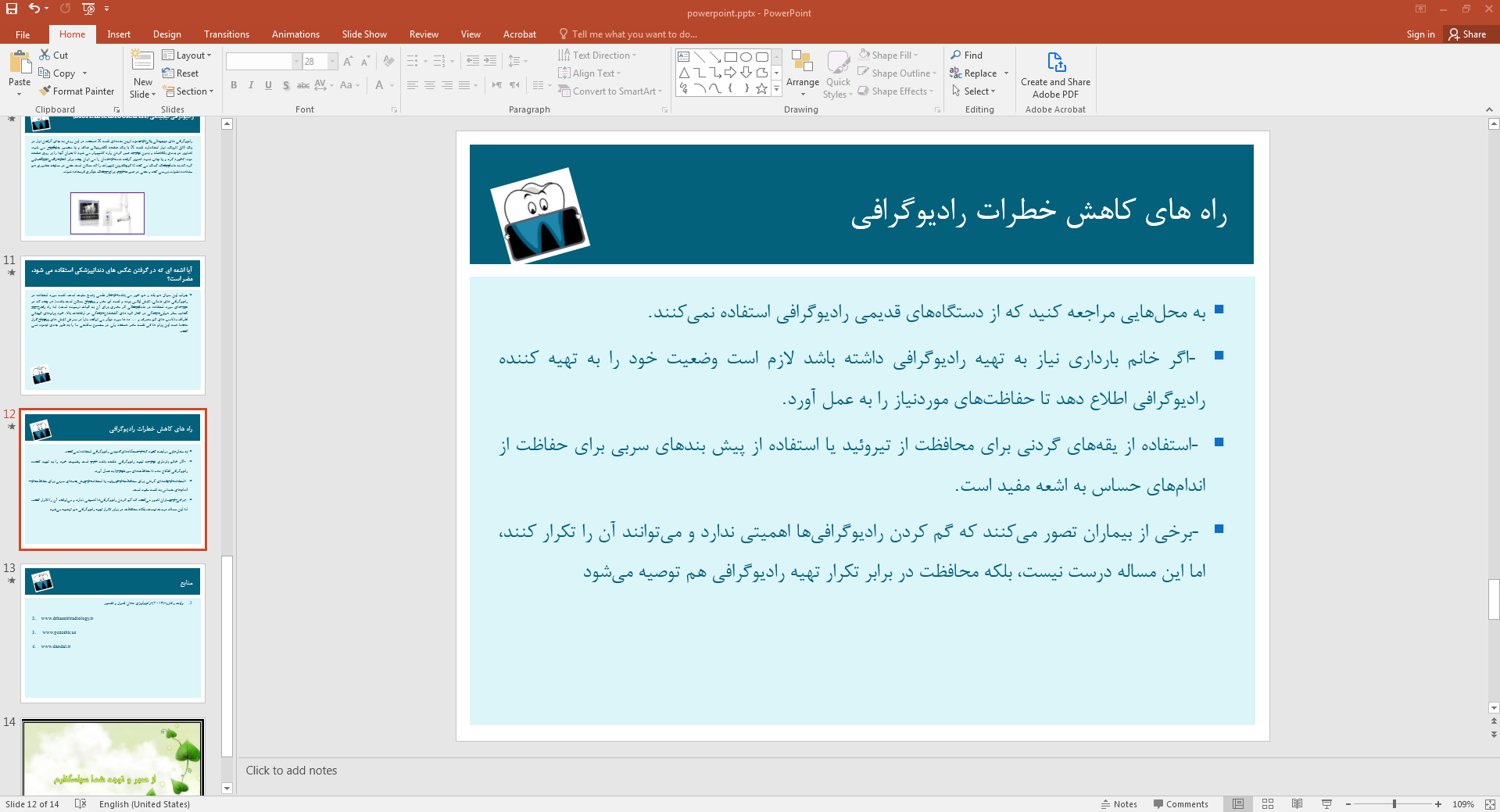Open the Select dropdown in the Editing group
Image resolution: width=1500 pixels, height=812 pixels.
point(973,91)
